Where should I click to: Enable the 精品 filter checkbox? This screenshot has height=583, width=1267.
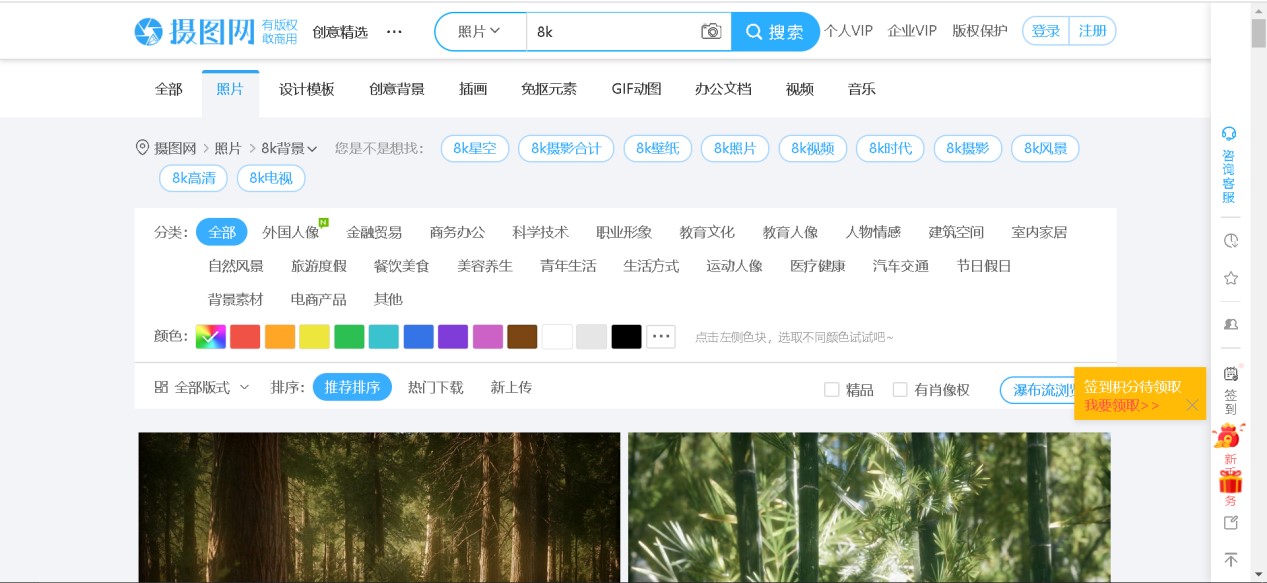click(833, 389)
